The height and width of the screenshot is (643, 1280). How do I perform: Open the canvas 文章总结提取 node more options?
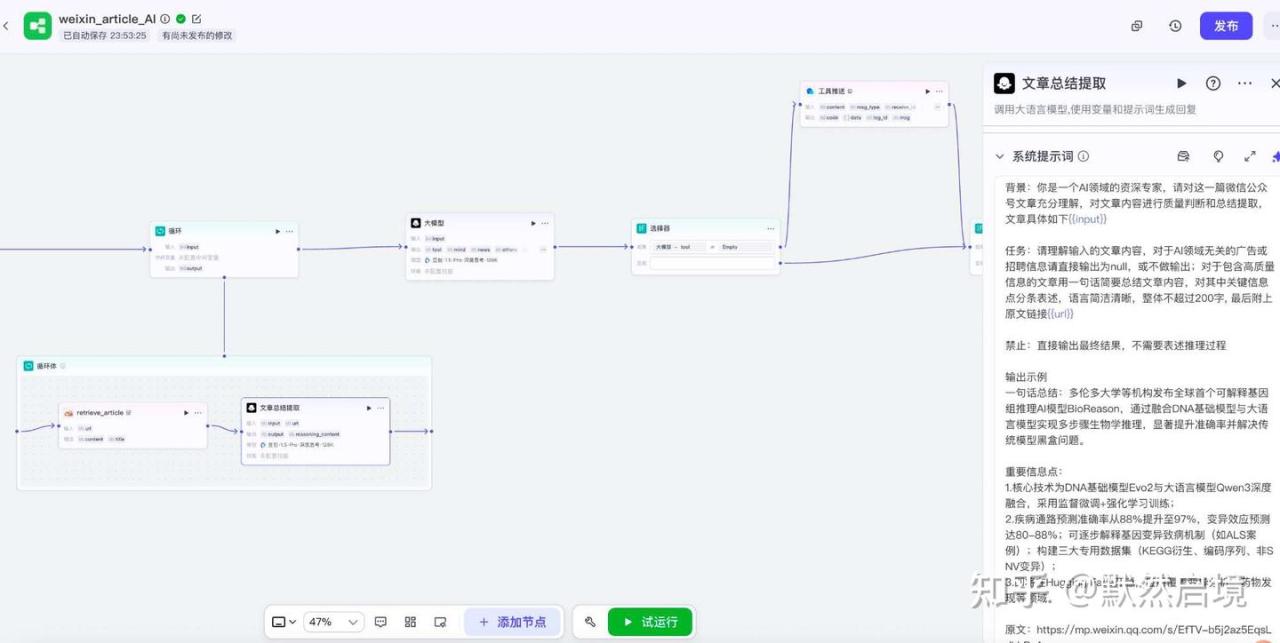[381, 408]
